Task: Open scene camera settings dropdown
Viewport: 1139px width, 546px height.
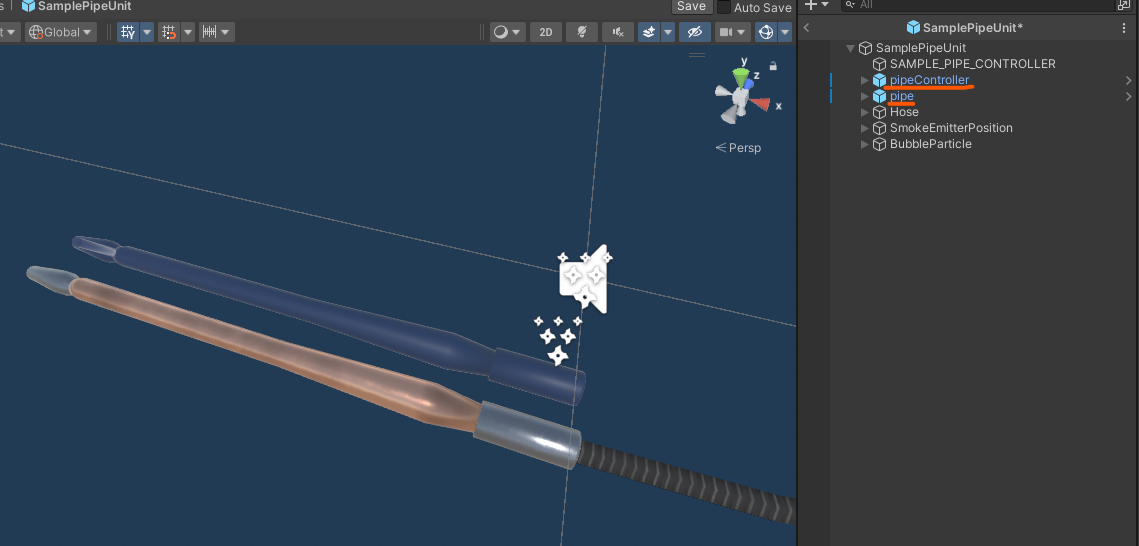Action: click(x=732, y=32)
